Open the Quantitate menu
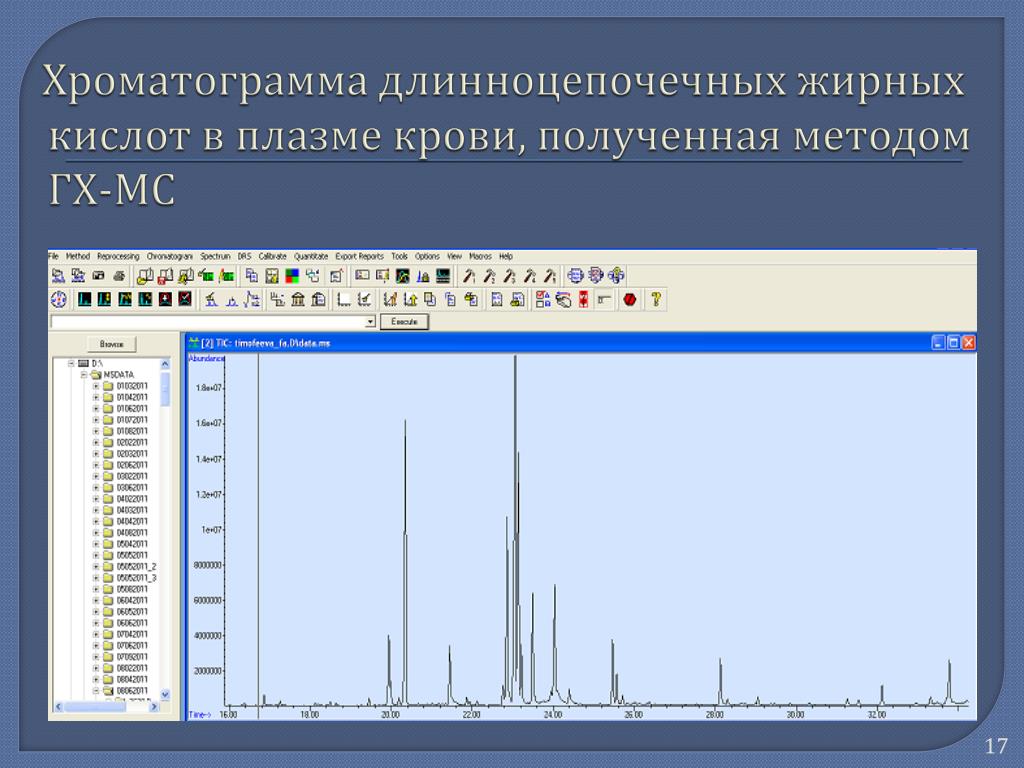The image size is (1024, 768). click(311, 257)
